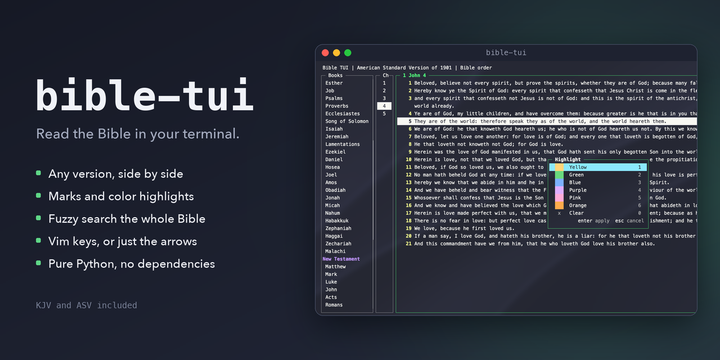Open the book Joel

[x=331, y=175]
